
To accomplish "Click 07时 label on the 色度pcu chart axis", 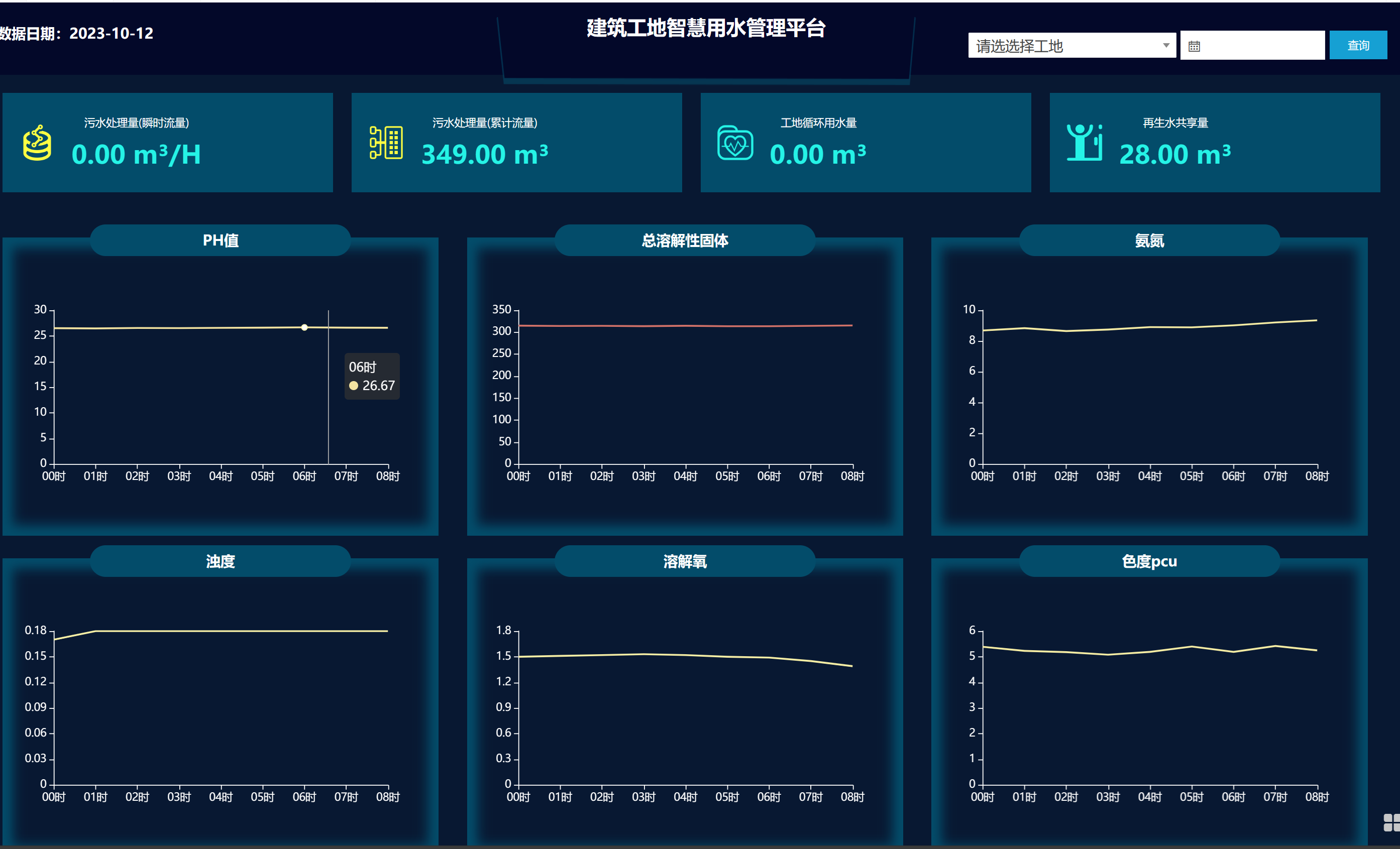I will (1274, 797).
